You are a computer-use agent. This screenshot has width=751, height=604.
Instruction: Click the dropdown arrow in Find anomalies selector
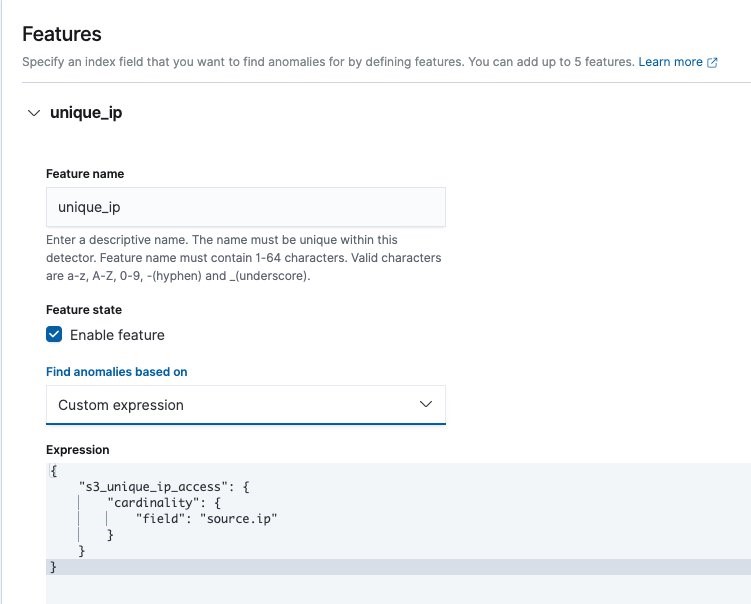click(426, 404)
